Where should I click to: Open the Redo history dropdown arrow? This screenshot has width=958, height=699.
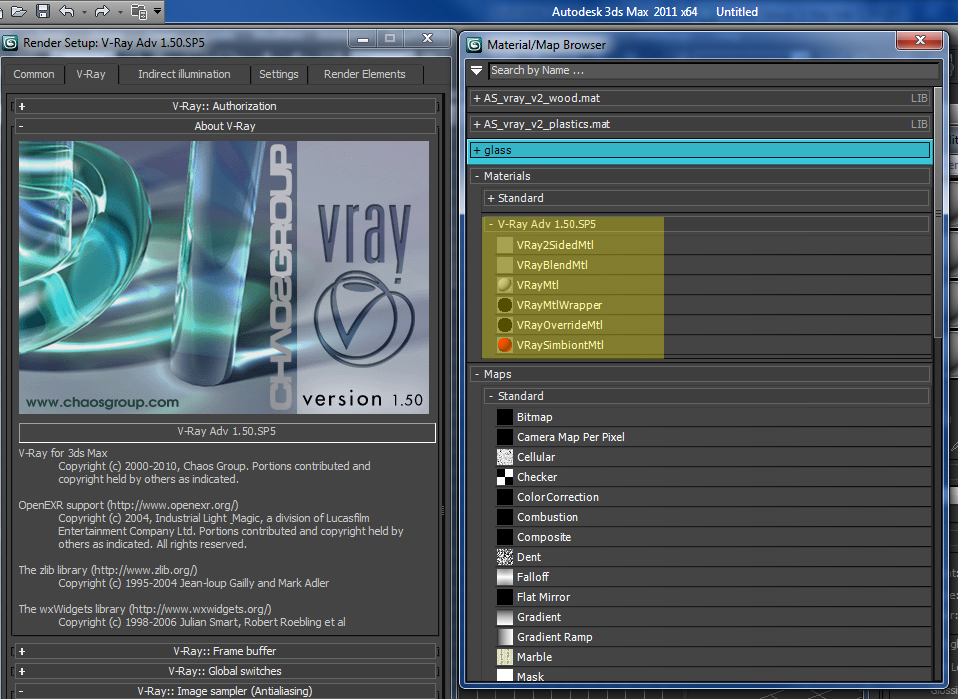(x=120, y=11)
